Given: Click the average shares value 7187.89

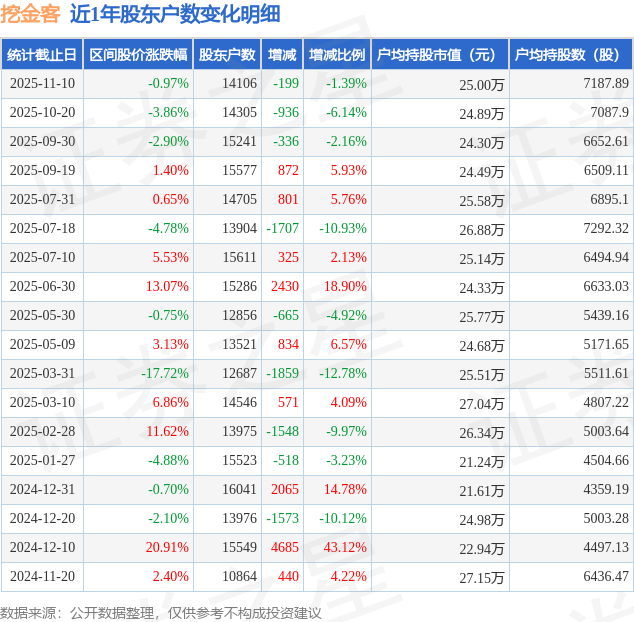Looking at the screenshot, I should point(606,83).
